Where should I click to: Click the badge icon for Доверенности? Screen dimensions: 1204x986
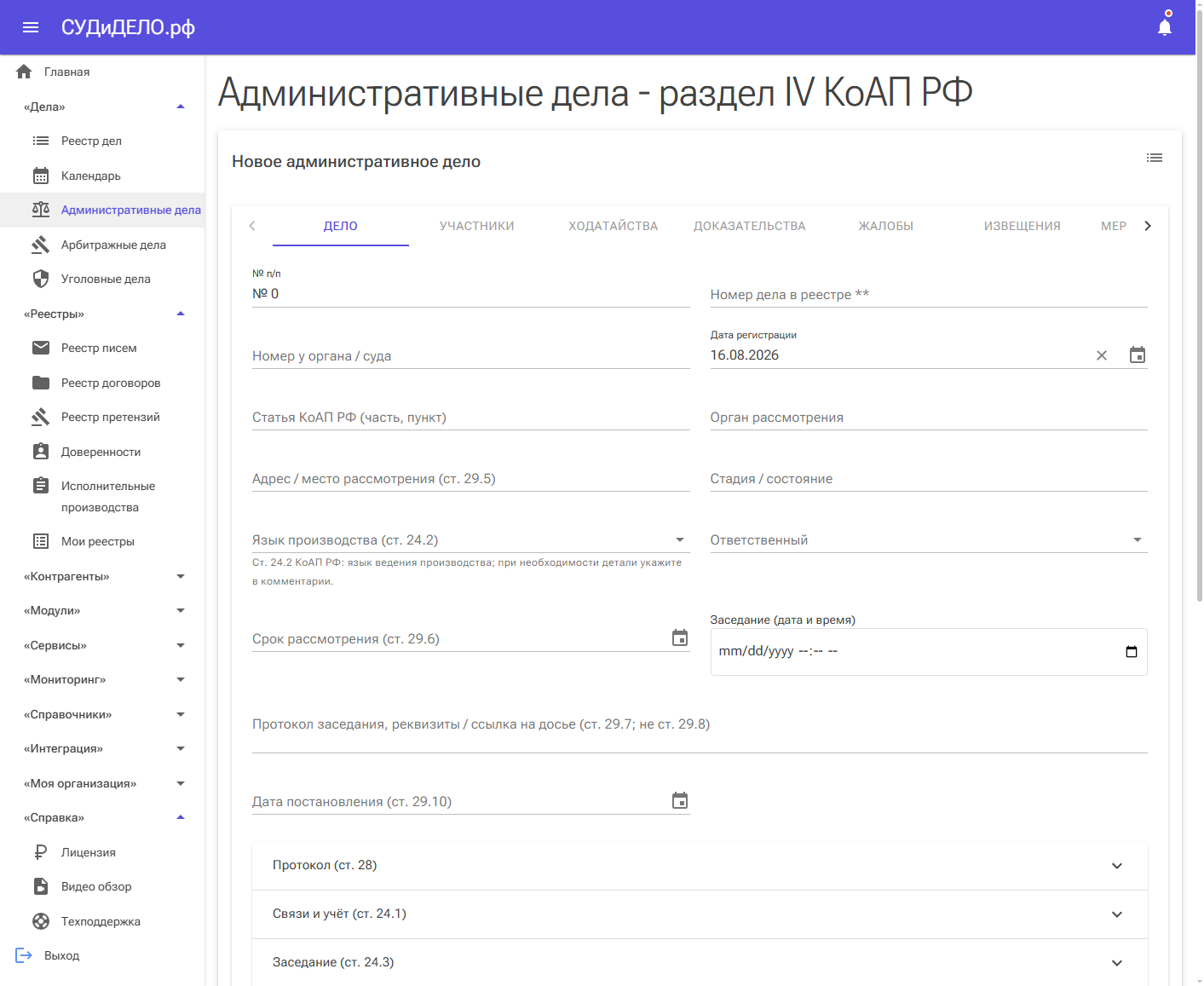tap(41, 452)
